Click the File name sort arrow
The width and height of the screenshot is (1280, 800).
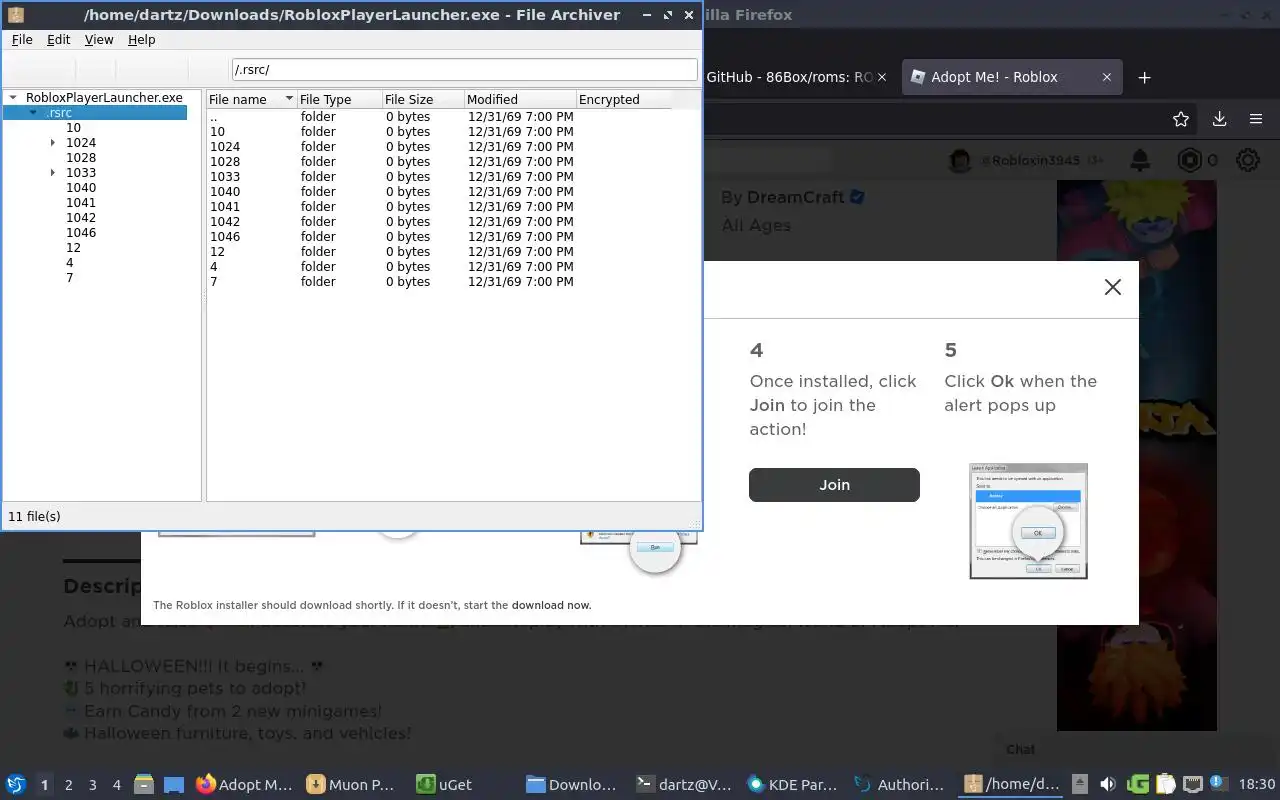click(x=289, y=99)
